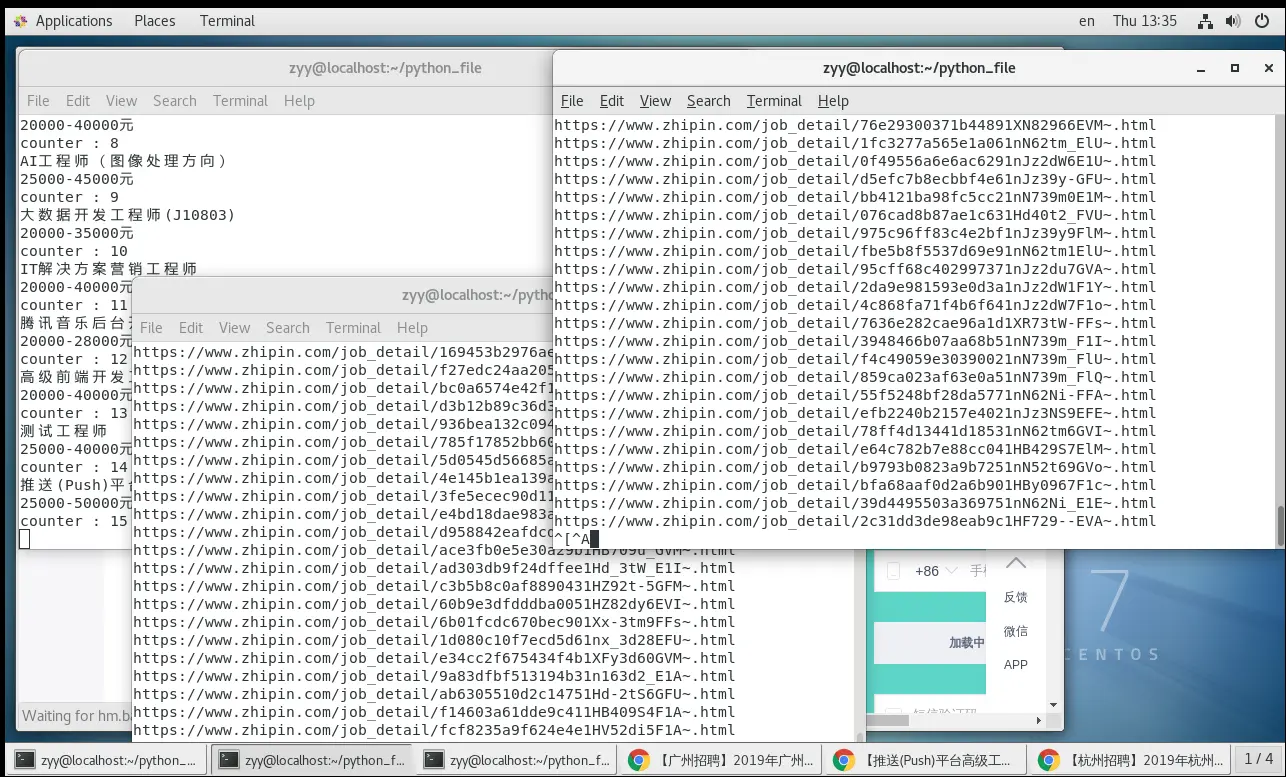Switch to first zyy@localhost terminal taskbar button
The height and width of the screenshot is (777, 1286).
click(107, 760)
